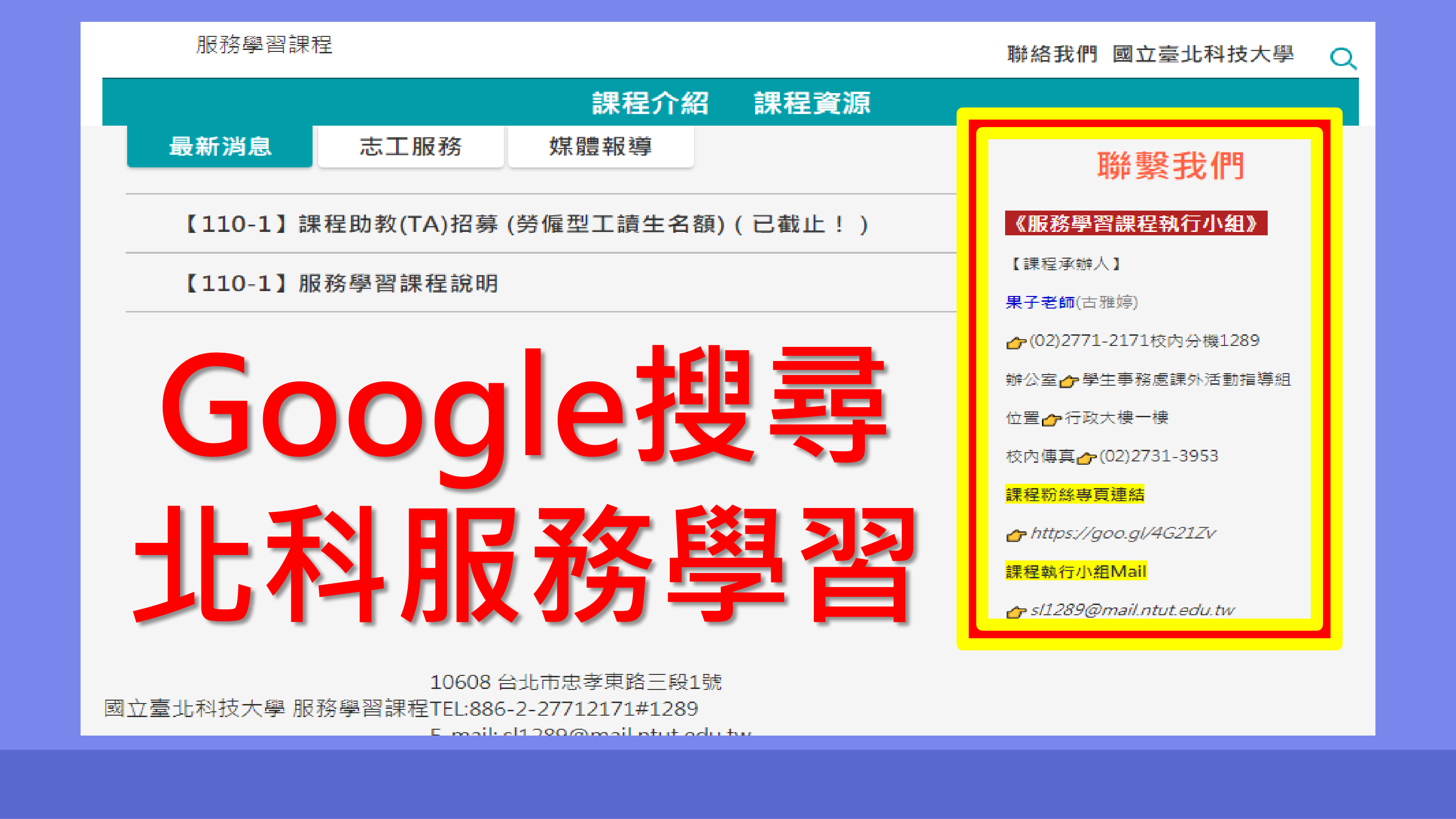Switch to the 志工服務 tab
The width and height of the screenshot is (1456, 819).
click(x=411, y=146)
